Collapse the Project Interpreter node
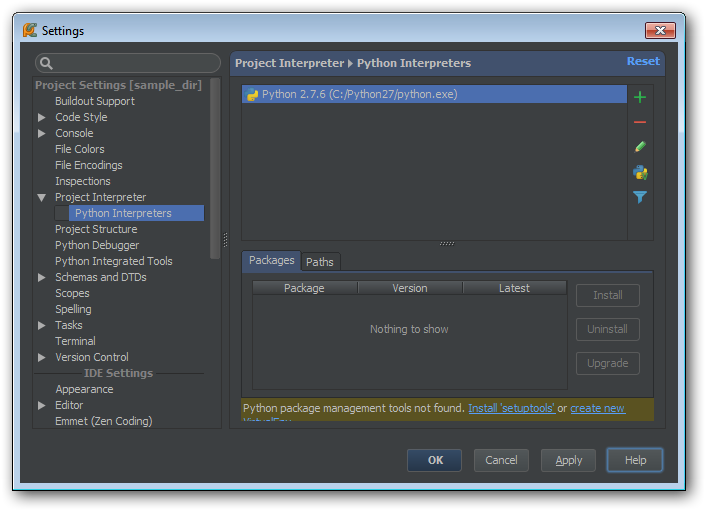706x511 pixels. click(x=42, y=197)
